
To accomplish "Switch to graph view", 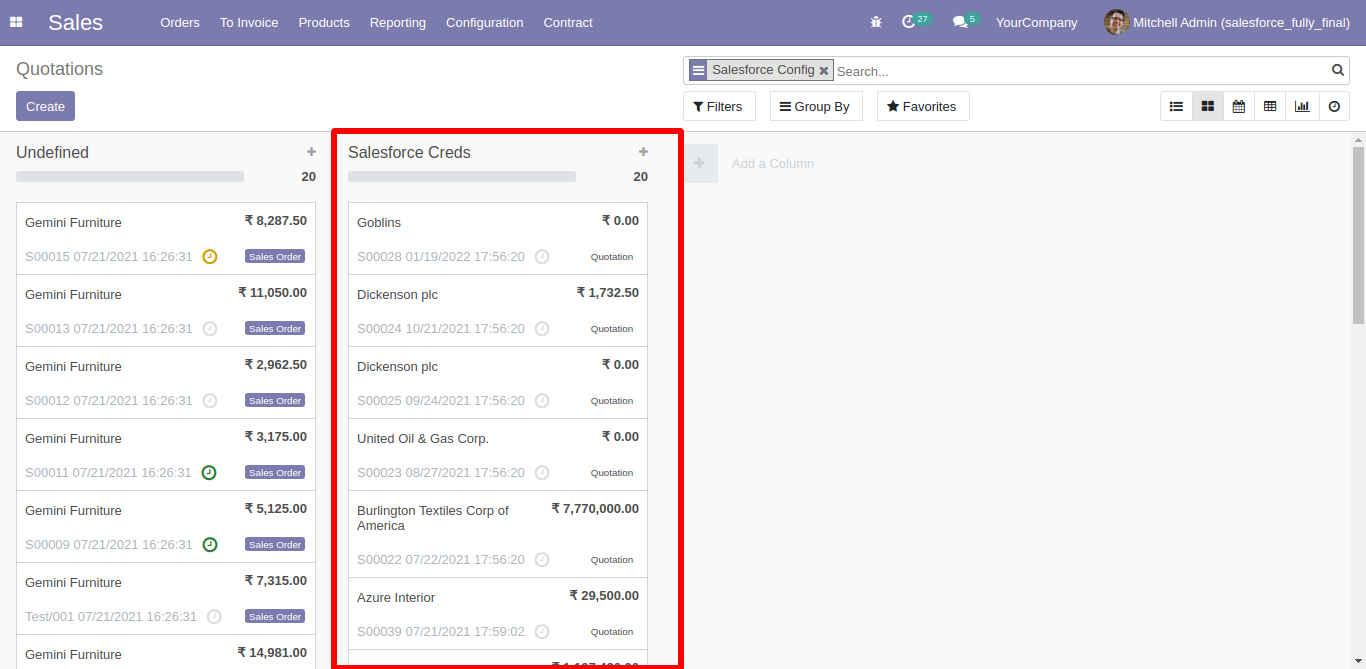I will pos(1301,106).
